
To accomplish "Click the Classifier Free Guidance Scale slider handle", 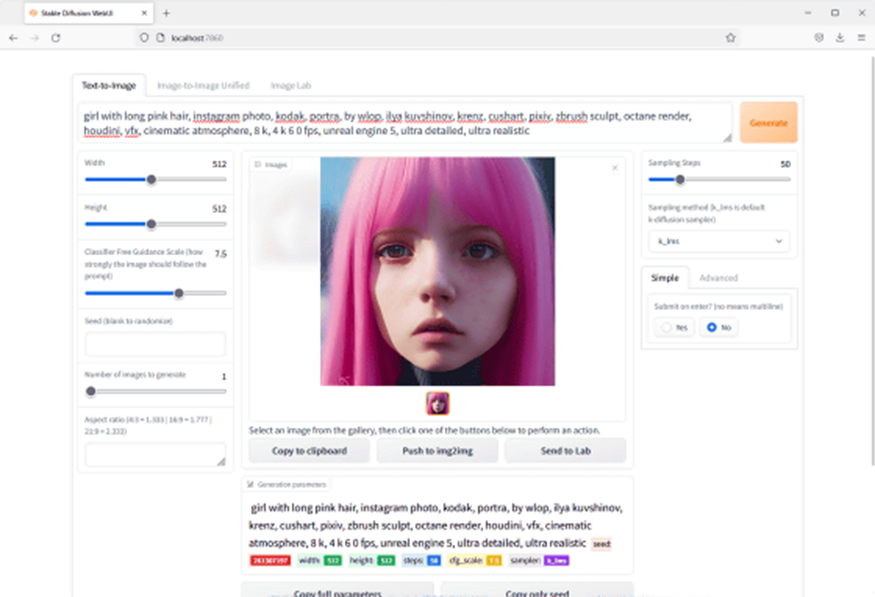I will [x=179, y=293].
